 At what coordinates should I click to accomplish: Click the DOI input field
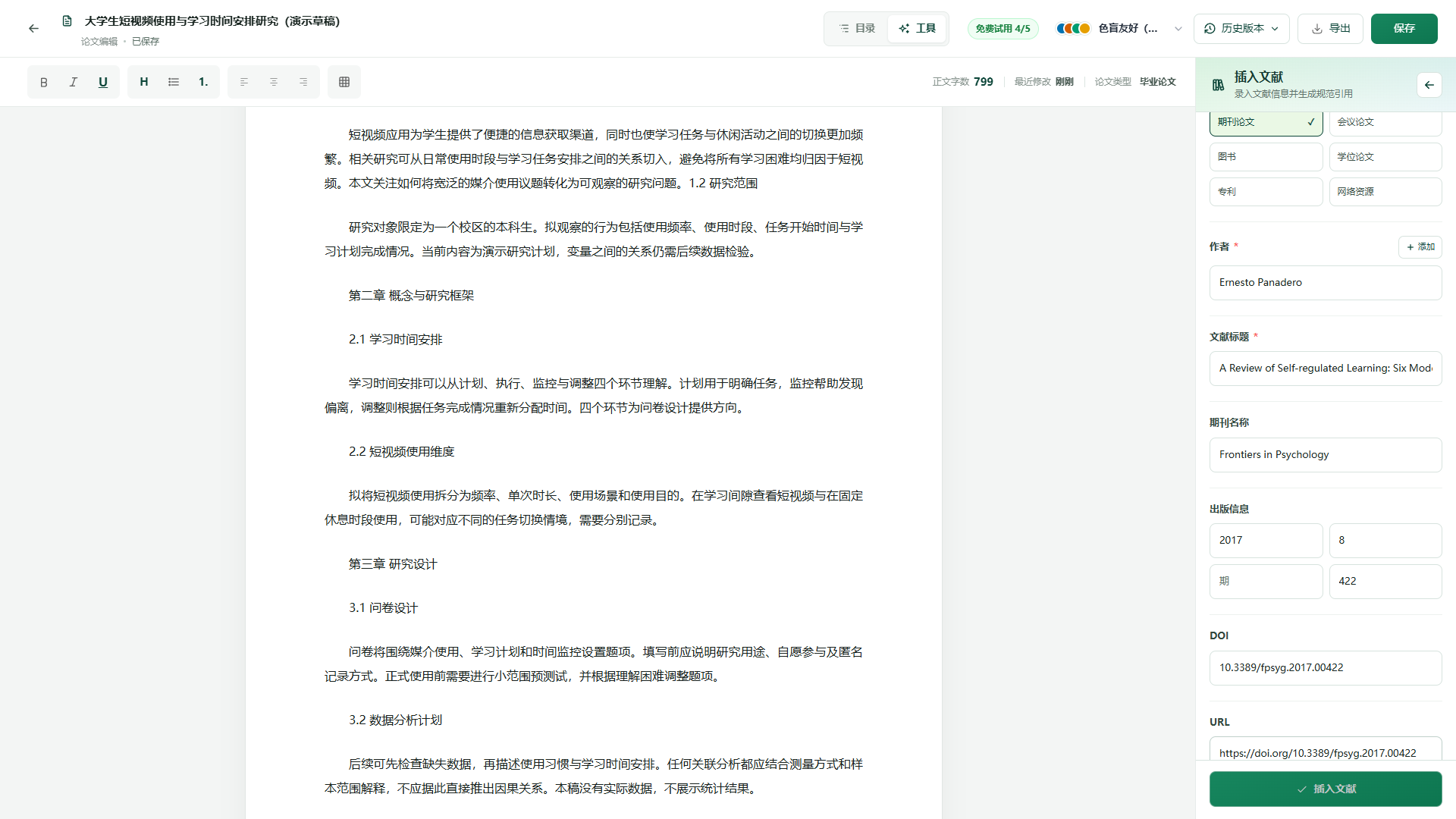click(1326, 668)
